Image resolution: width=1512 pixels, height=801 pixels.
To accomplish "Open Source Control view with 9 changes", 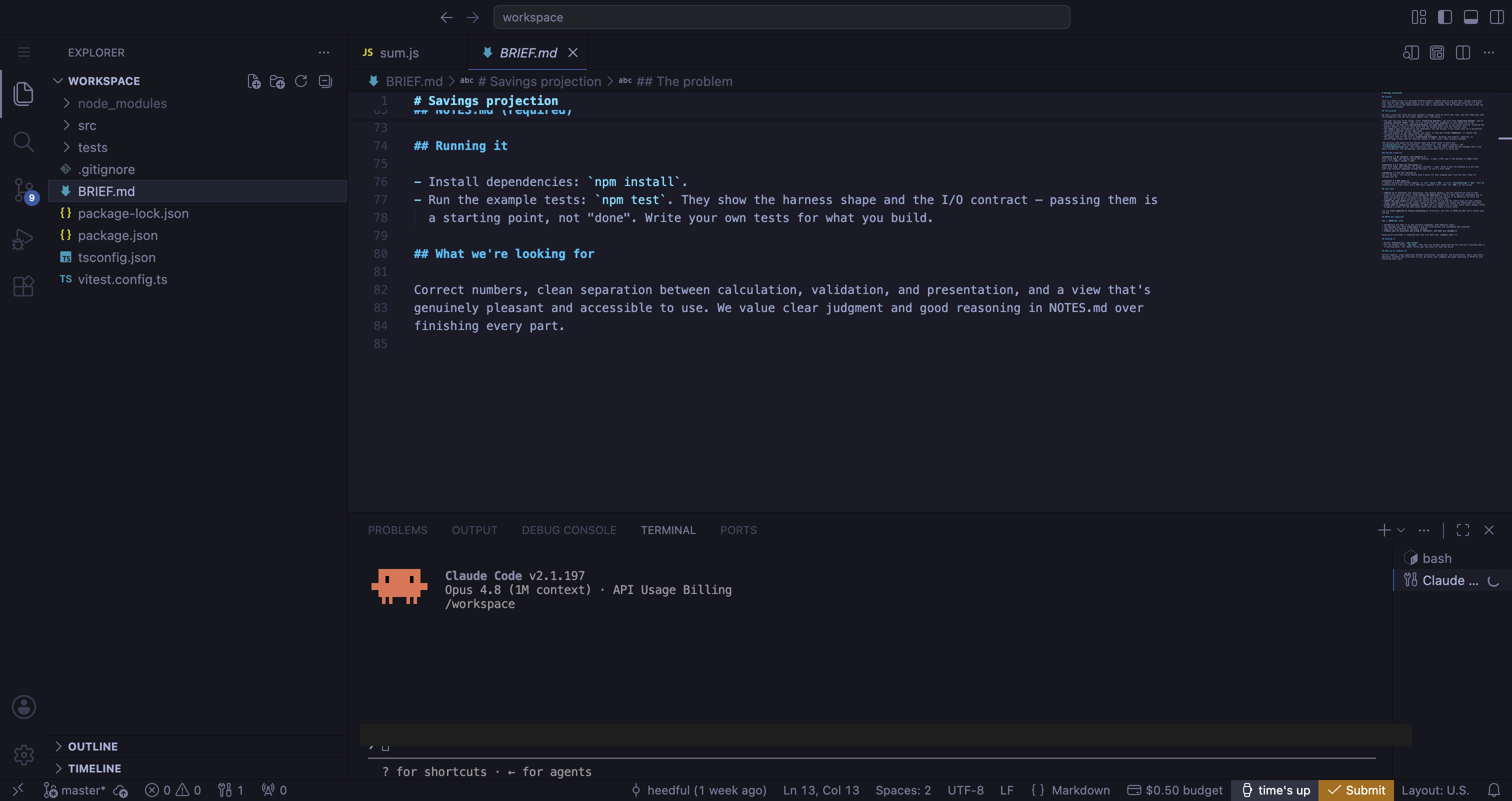I will click(x=23, y=190).
